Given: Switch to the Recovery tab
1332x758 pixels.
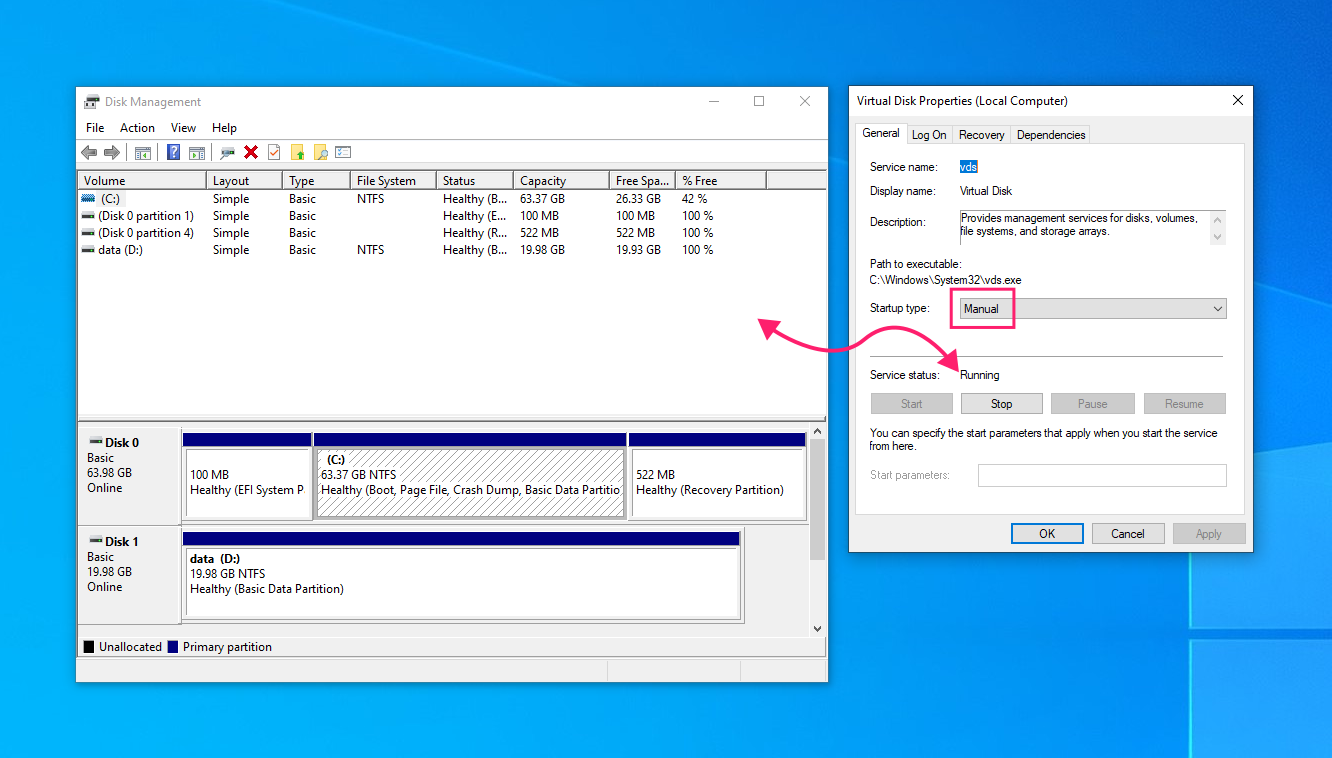Looking at the screenshot, I should click(981, 135).
